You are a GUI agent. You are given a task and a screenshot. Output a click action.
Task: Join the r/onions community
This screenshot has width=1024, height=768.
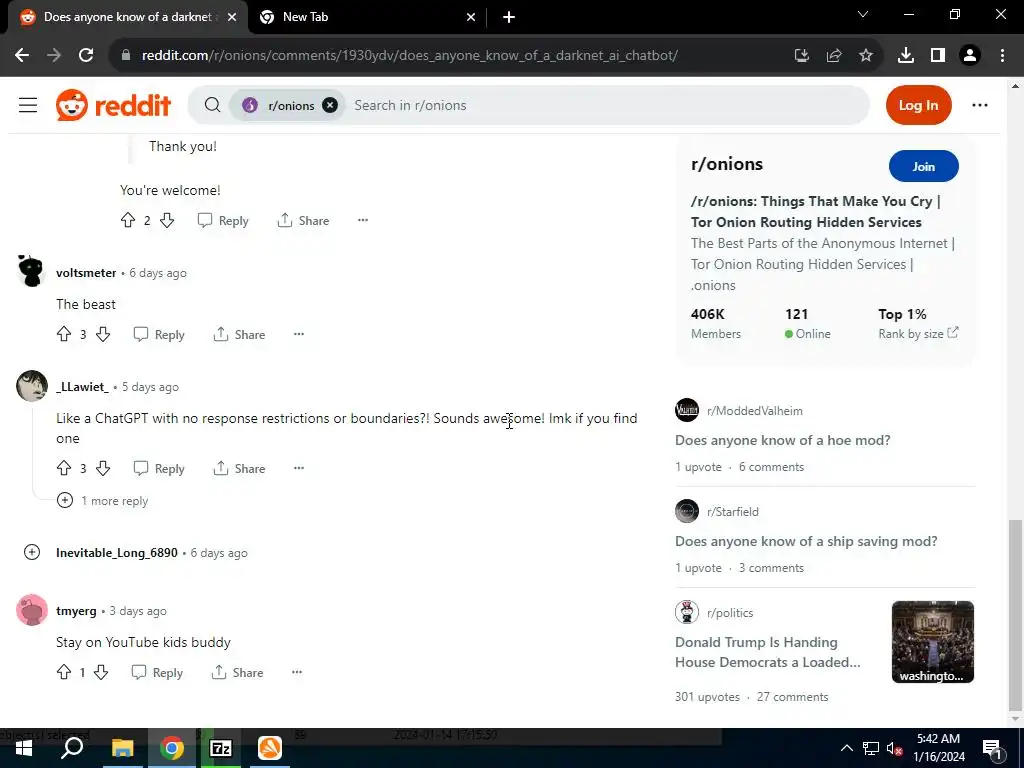click(923, 167)
